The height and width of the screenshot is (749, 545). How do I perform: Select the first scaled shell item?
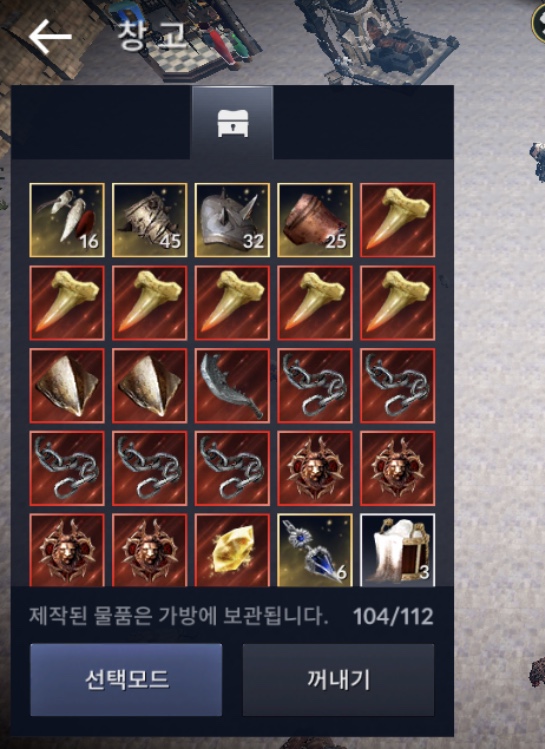[x=67, y=385]
